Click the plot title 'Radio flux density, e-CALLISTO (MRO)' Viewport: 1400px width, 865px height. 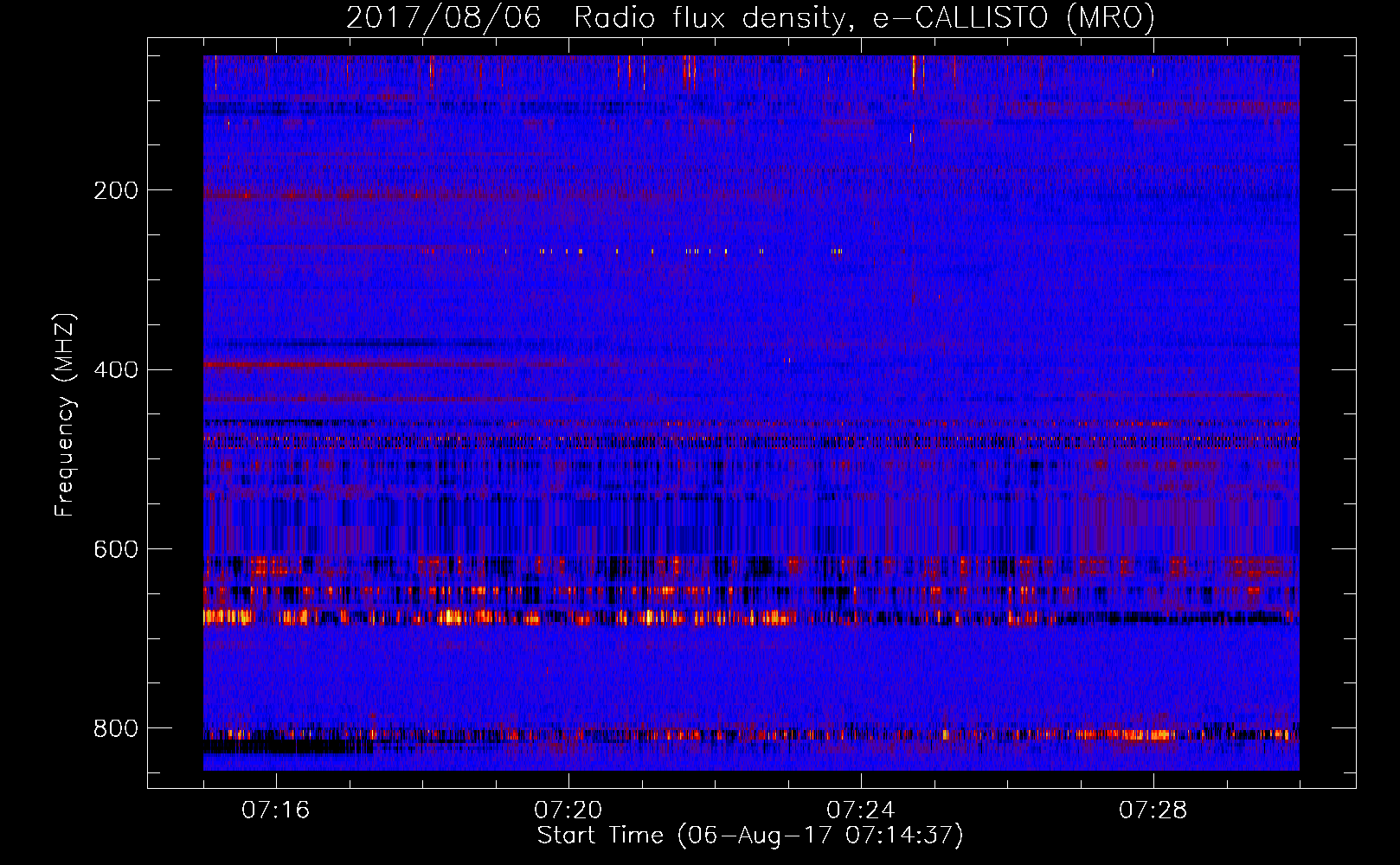tap(864, 18)
